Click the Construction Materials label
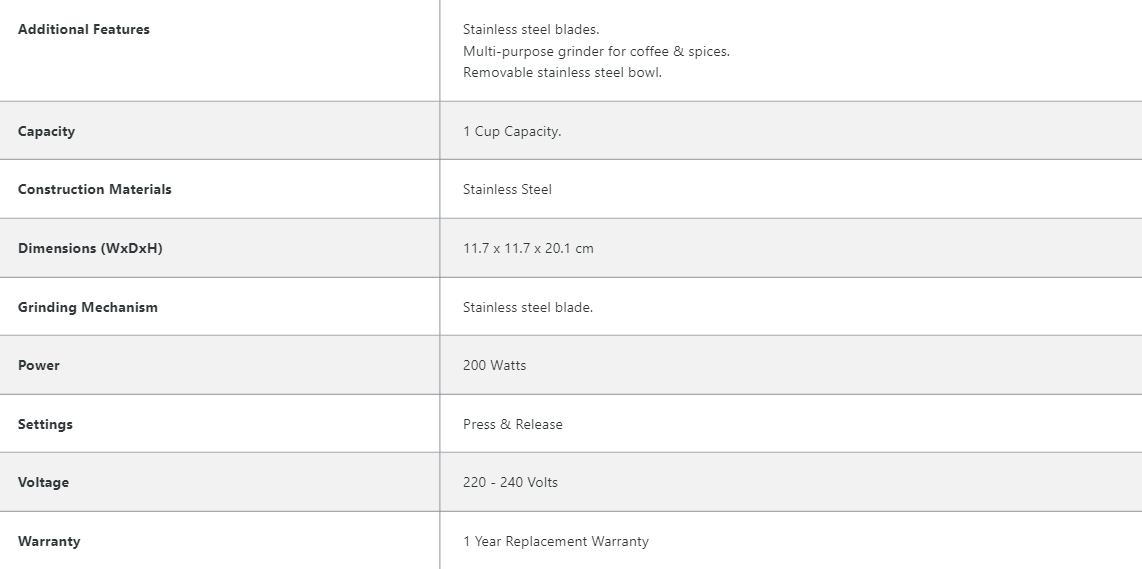 click(95, 189)
